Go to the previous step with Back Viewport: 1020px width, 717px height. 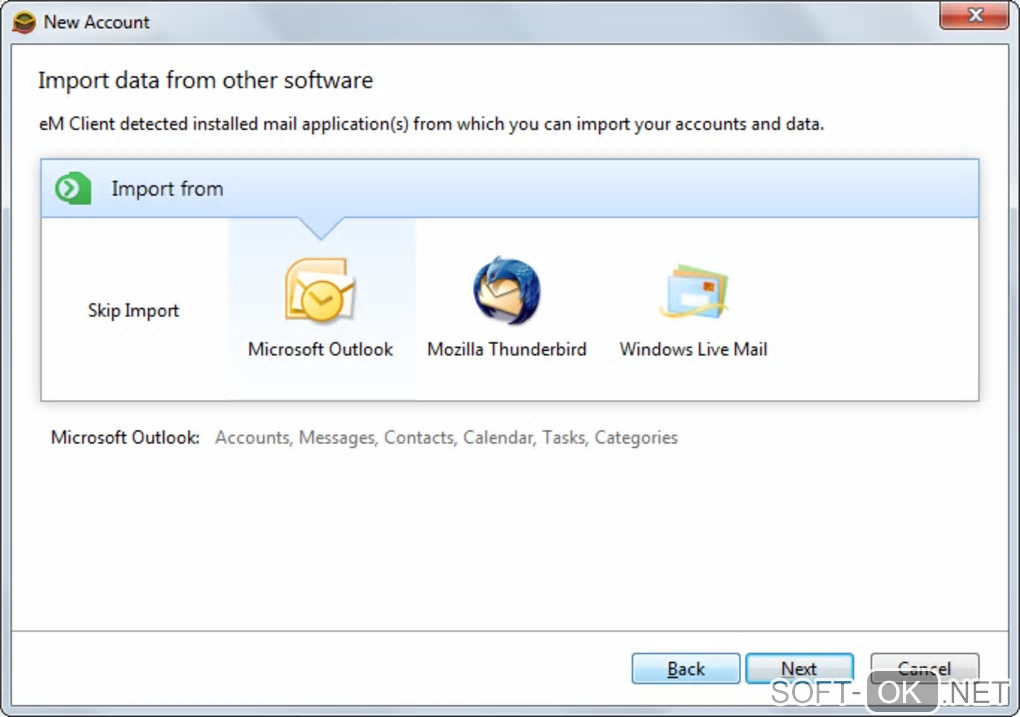click(x=686, y=668)
